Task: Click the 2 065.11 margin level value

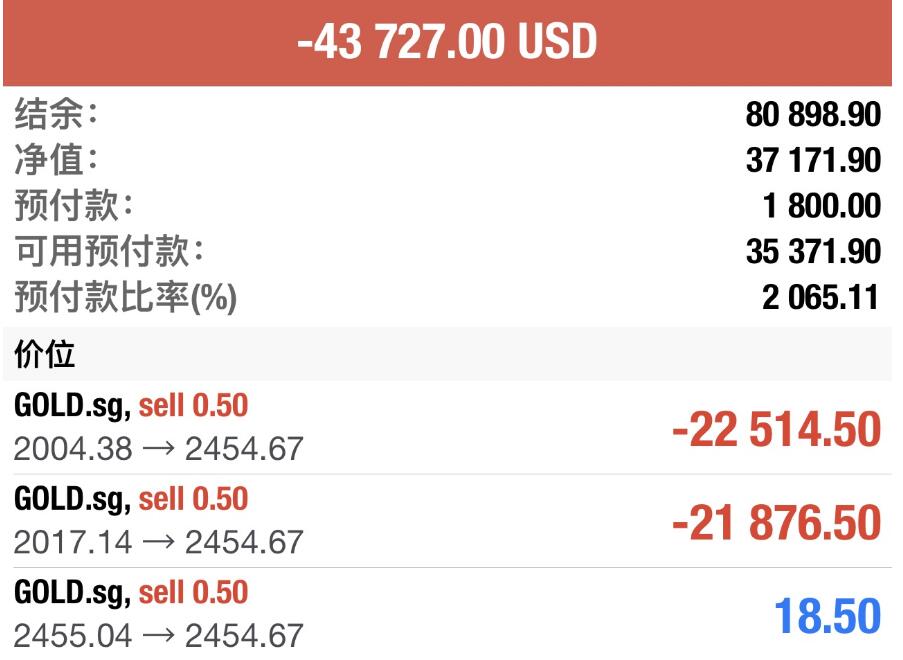Action: pos(821,298)
